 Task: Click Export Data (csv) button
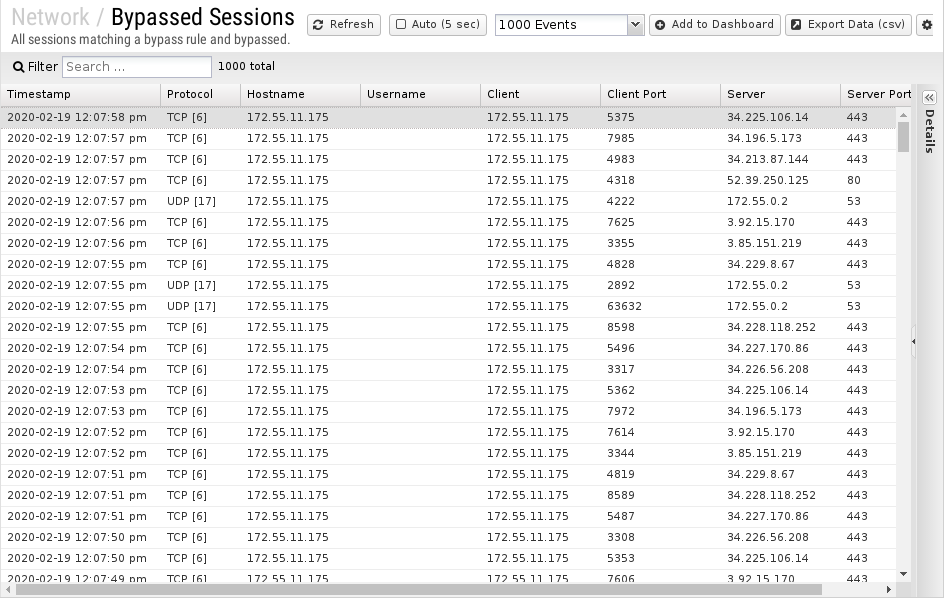click(848, 25)
